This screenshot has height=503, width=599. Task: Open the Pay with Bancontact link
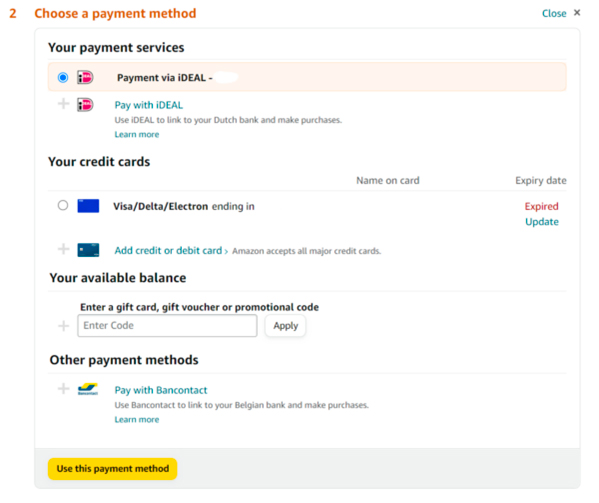point(161,390)
